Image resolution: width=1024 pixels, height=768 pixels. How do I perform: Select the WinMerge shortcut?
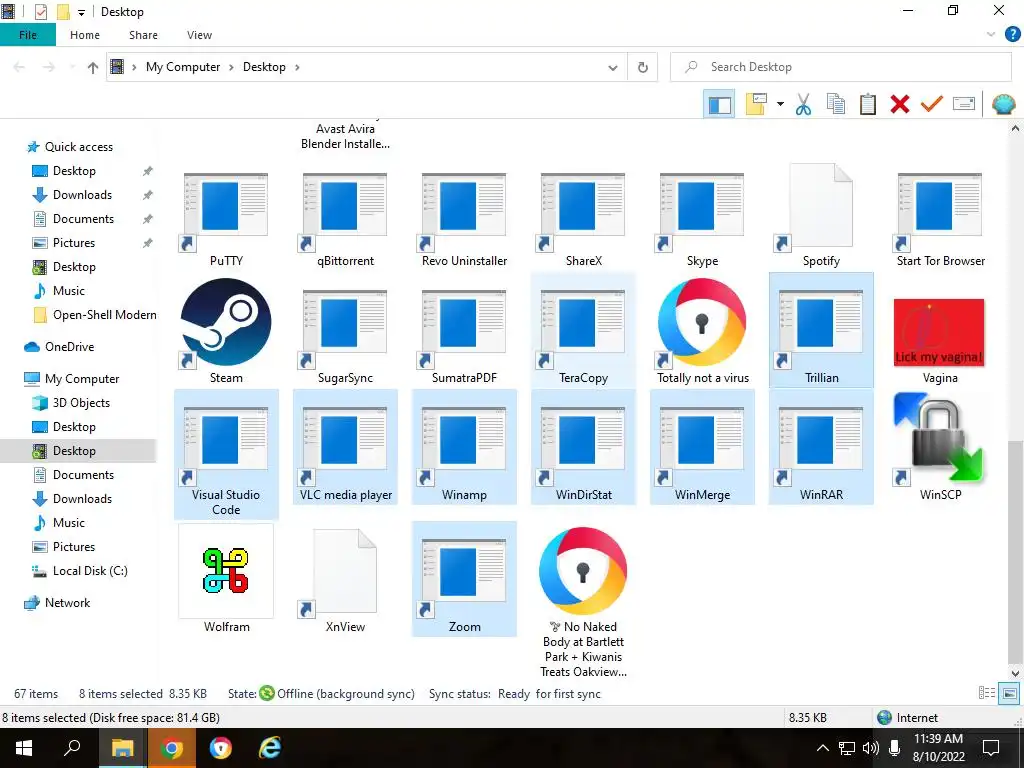pos(702,447)
